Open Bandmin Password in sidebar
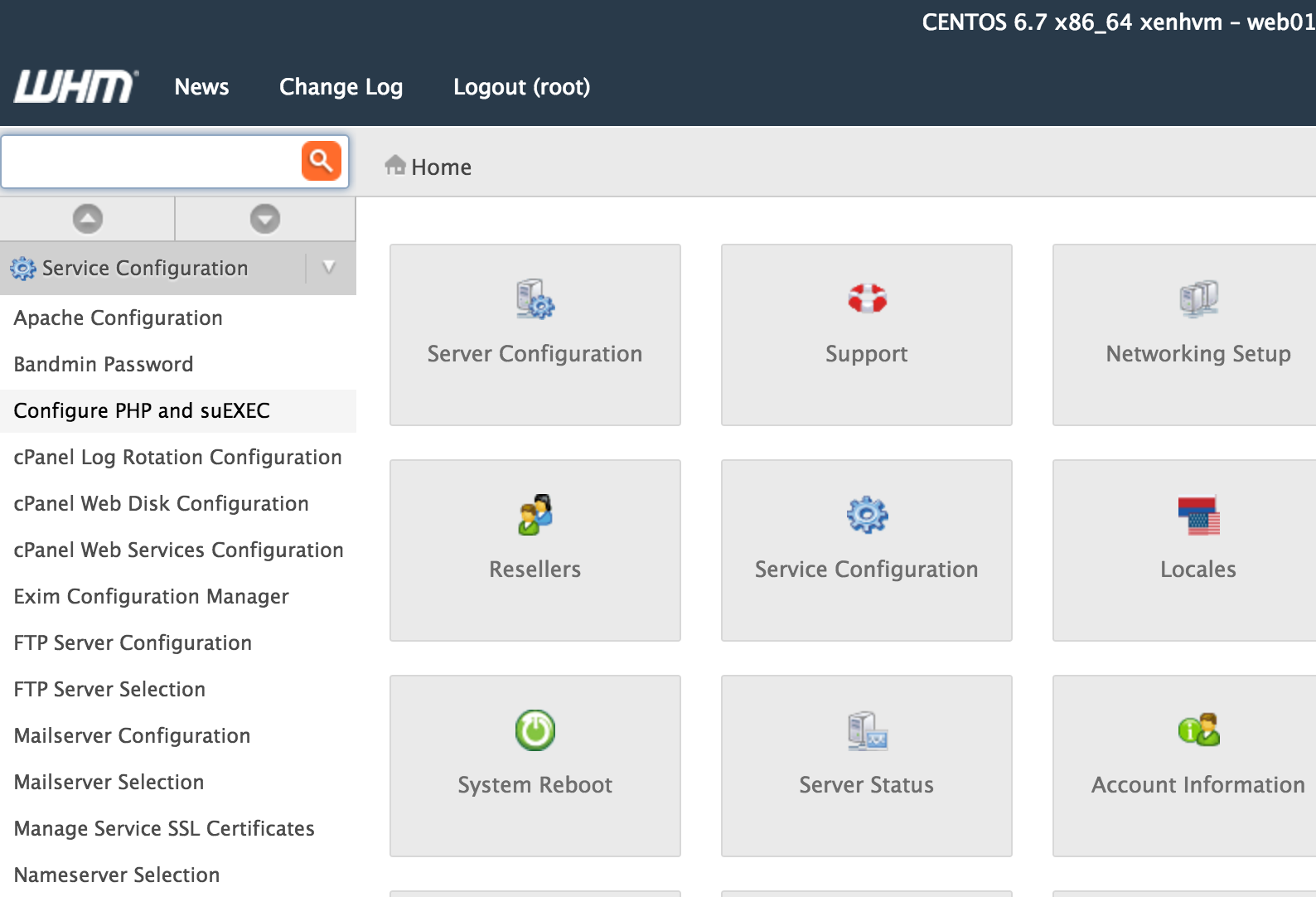Image resolution: width=1316 pixels, height=897 pixels. click(x=104, y=364)
